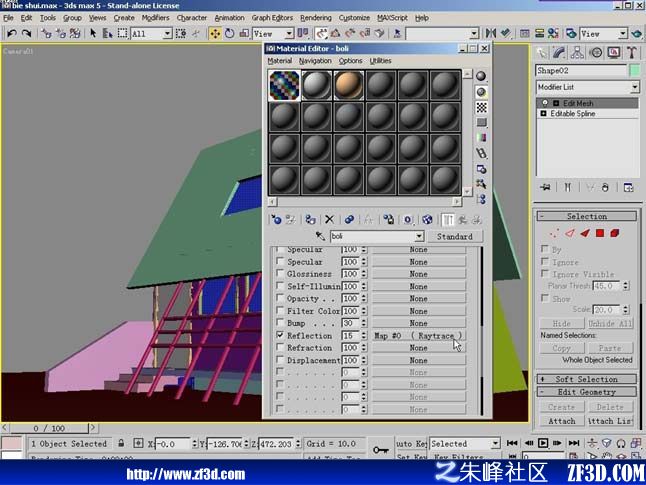Select the orange material sample sphere
This screenshot has width=646, height=485.
point(349,85)
